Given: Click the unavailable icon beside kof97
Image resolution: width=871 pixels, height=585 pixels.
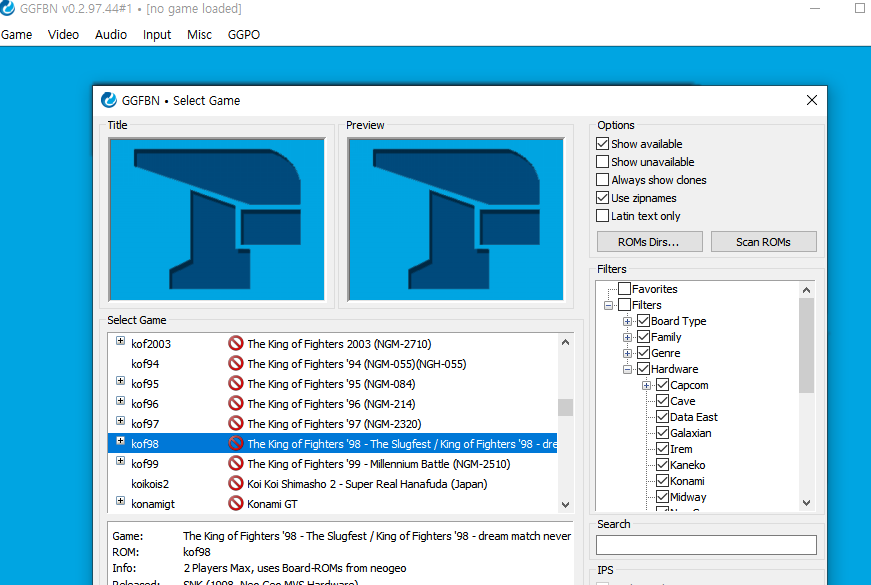Looking at the screenshot, I should click(x=236, y=423).
